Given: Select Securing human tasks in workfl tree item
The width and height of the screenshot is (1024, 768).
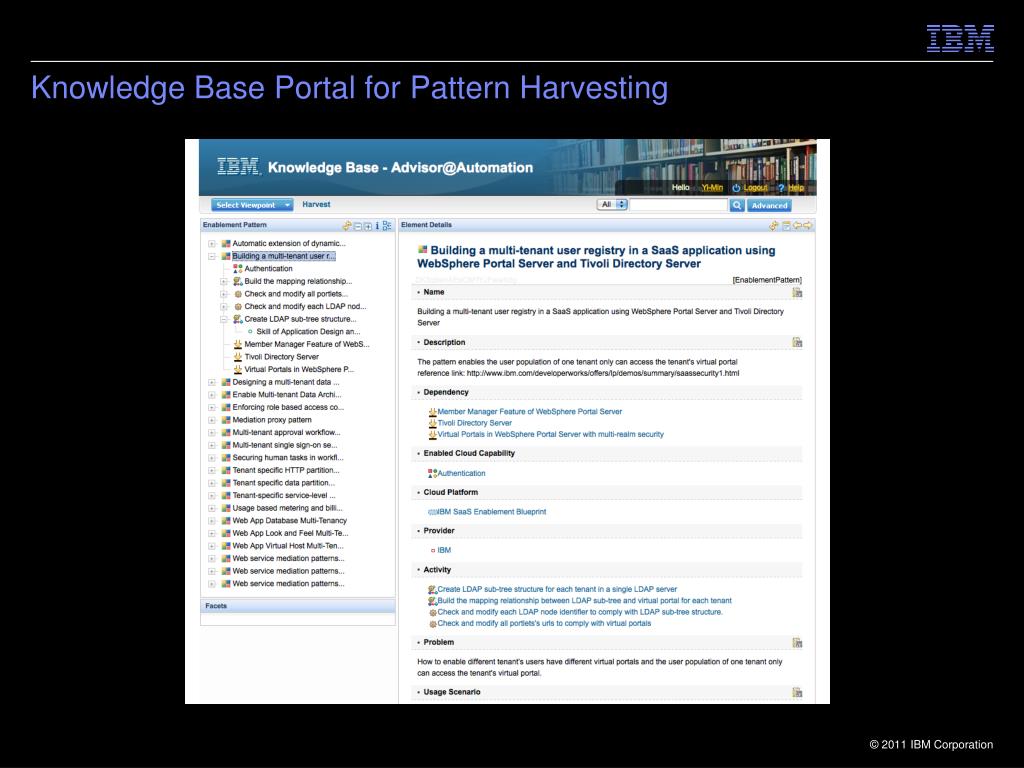Looking at the screenshot, I should (287, 458).
